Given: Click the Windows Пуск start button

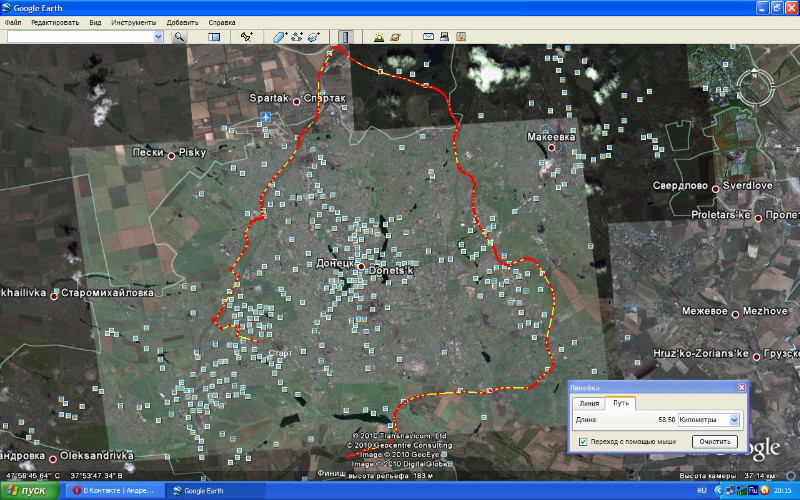Looking at the screenshot, I should [x=28, y=491].
